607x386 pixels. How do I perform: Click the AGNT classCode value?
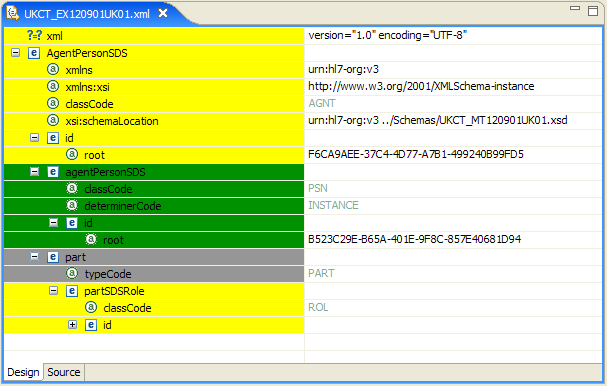click(x=322, y=103)
